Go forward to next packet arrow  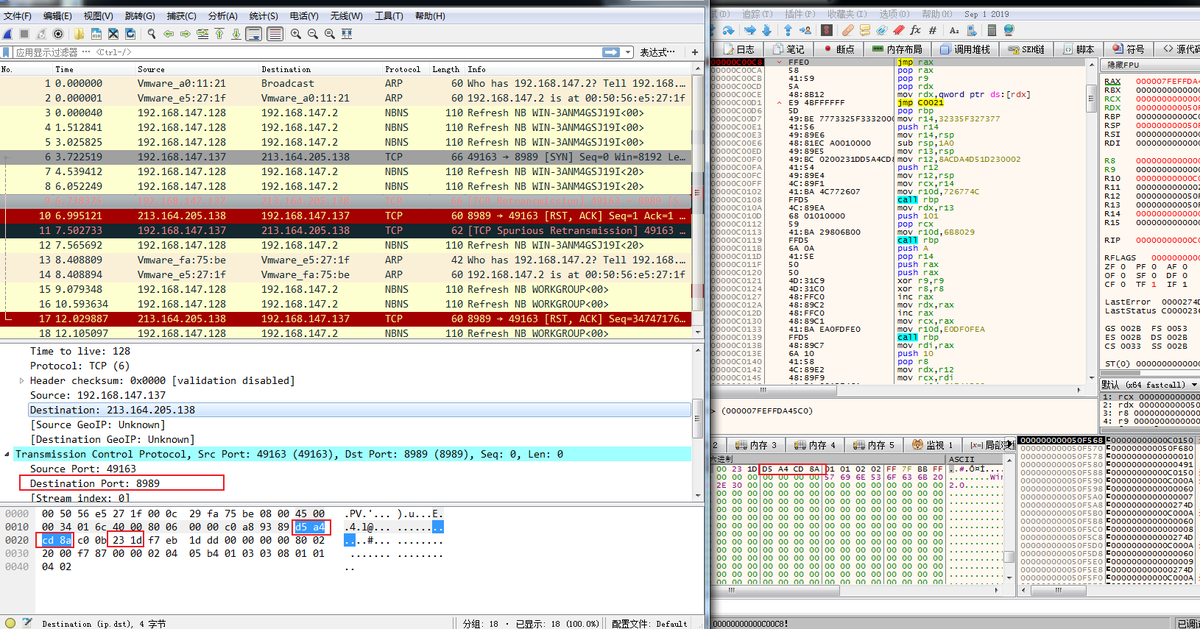tap(186, 33)
